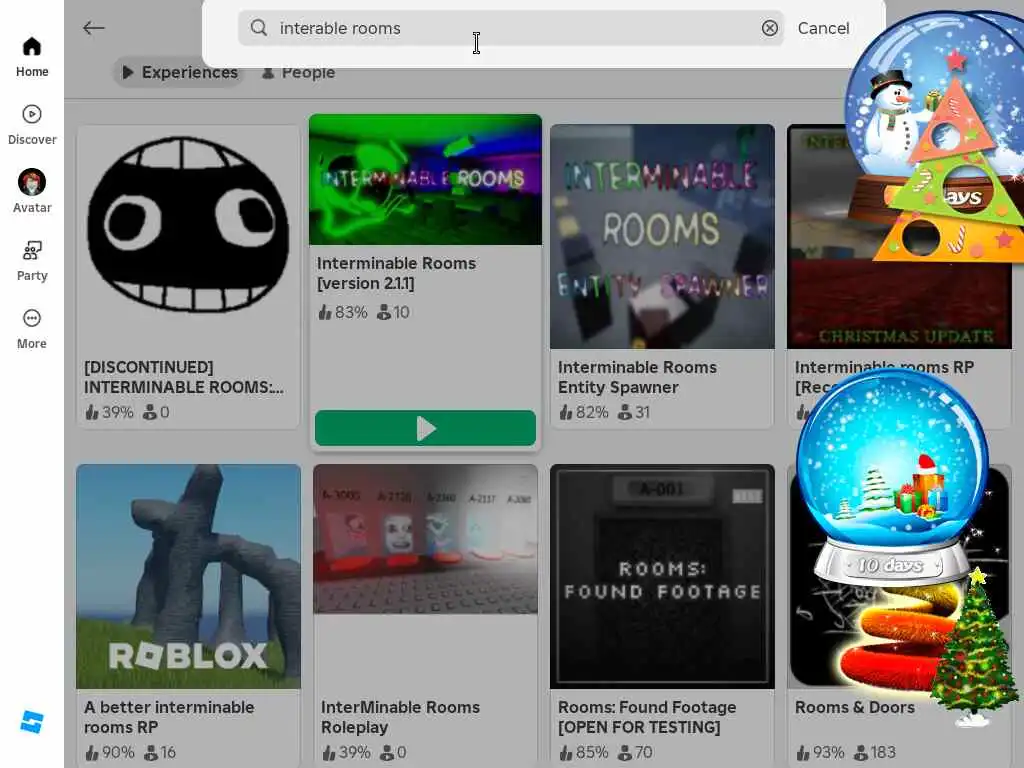This screenshot has width=1024, height=768.
Task: Click the 85% rating of Found Footage
Action: tap(583, 752)
